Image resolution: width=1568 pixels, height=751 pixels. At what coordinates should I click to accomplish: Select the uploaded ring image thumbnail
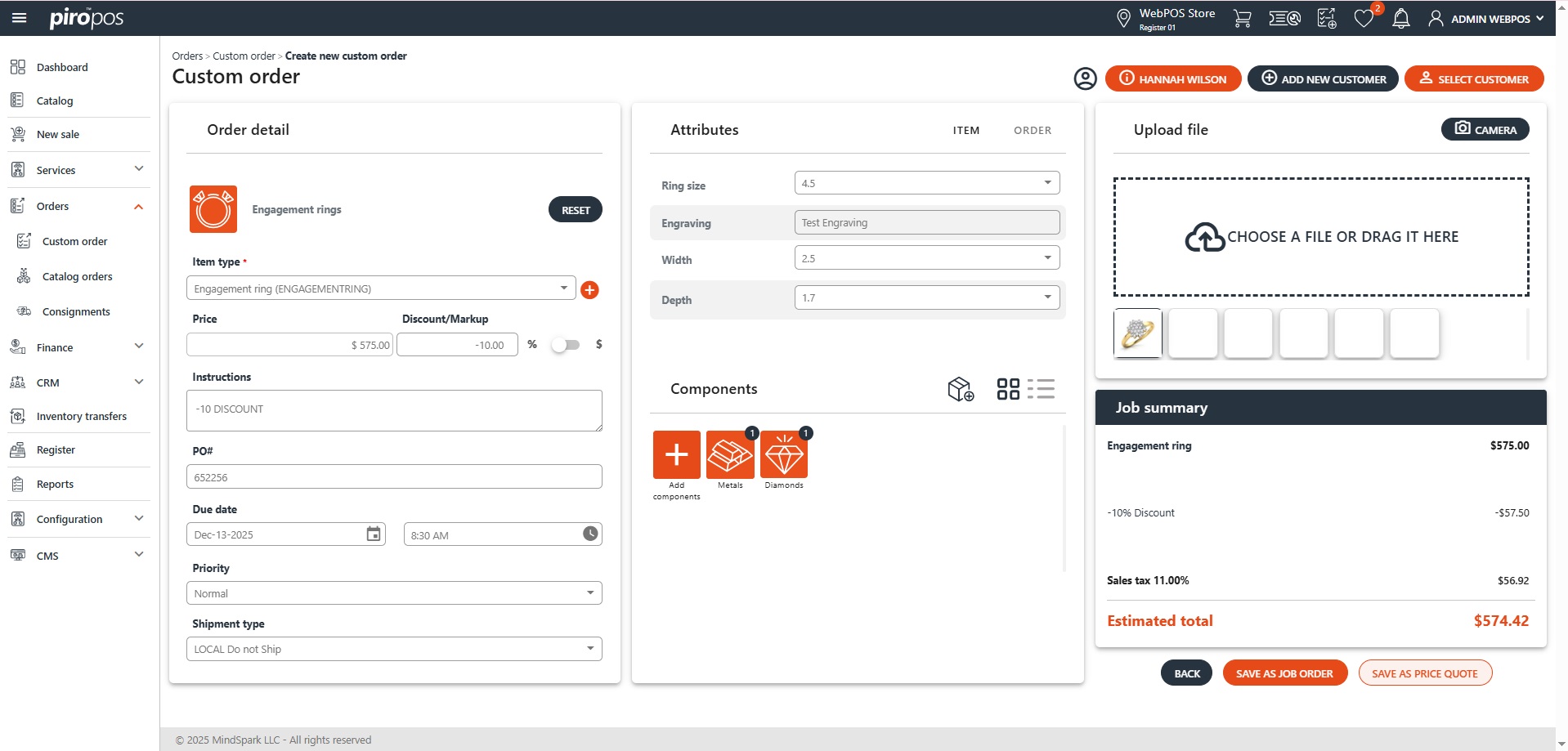point(1137,333)
